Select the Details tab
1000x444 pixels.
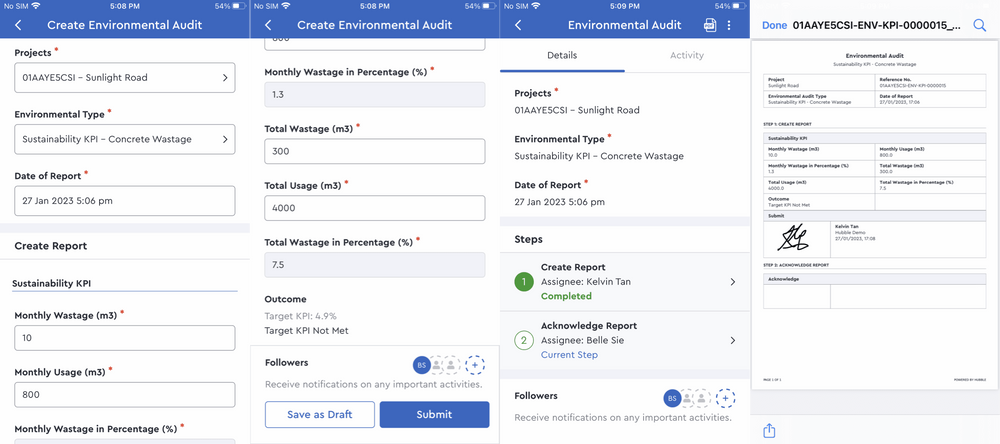tap(562, 55)
